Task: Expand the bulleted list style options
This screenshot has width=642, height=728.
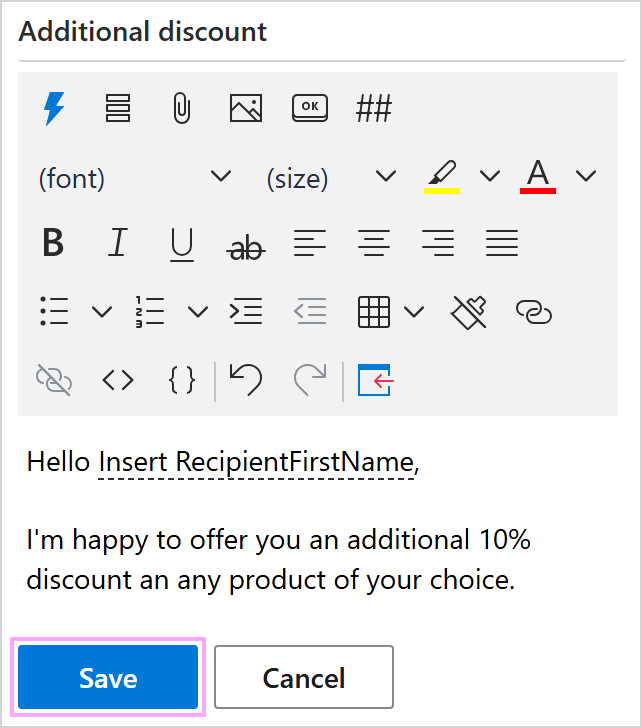Action: pyautogui.click(x=102, y=312)
